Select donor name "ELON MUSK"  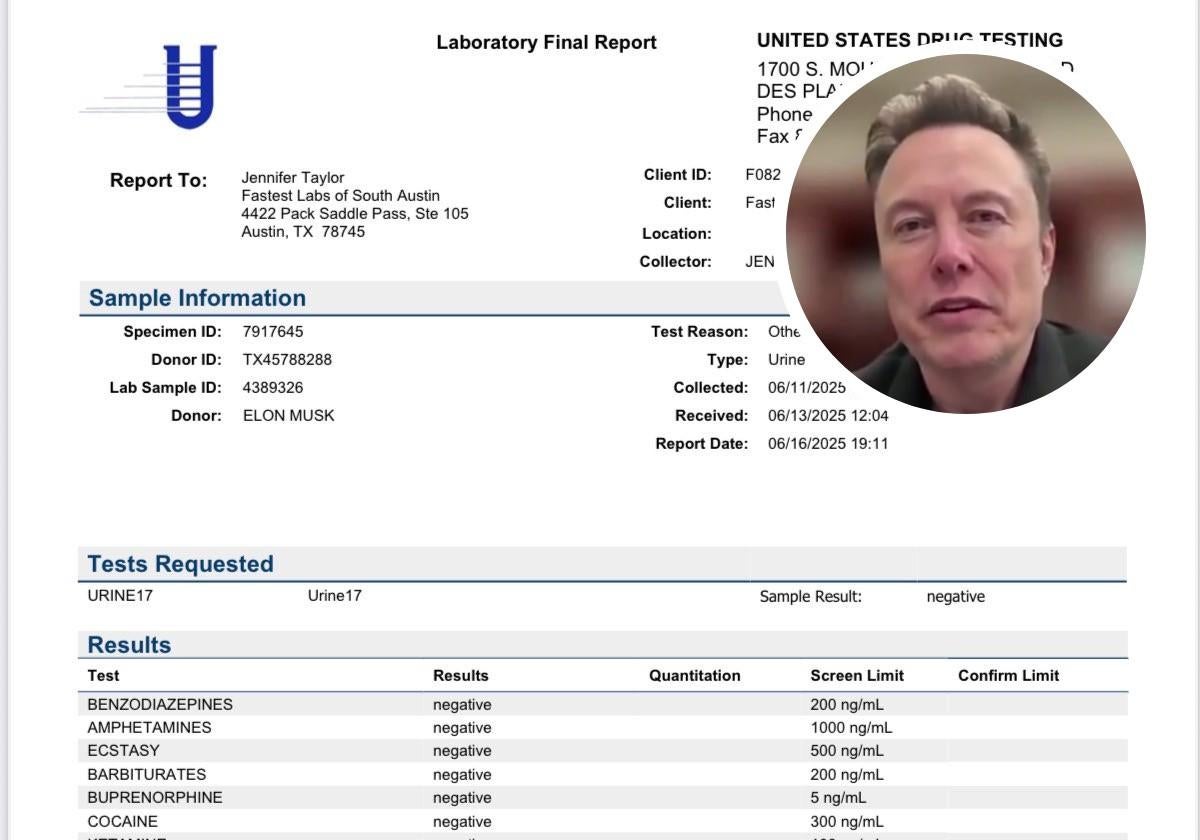pyautogui.click(x=289, y=416)
